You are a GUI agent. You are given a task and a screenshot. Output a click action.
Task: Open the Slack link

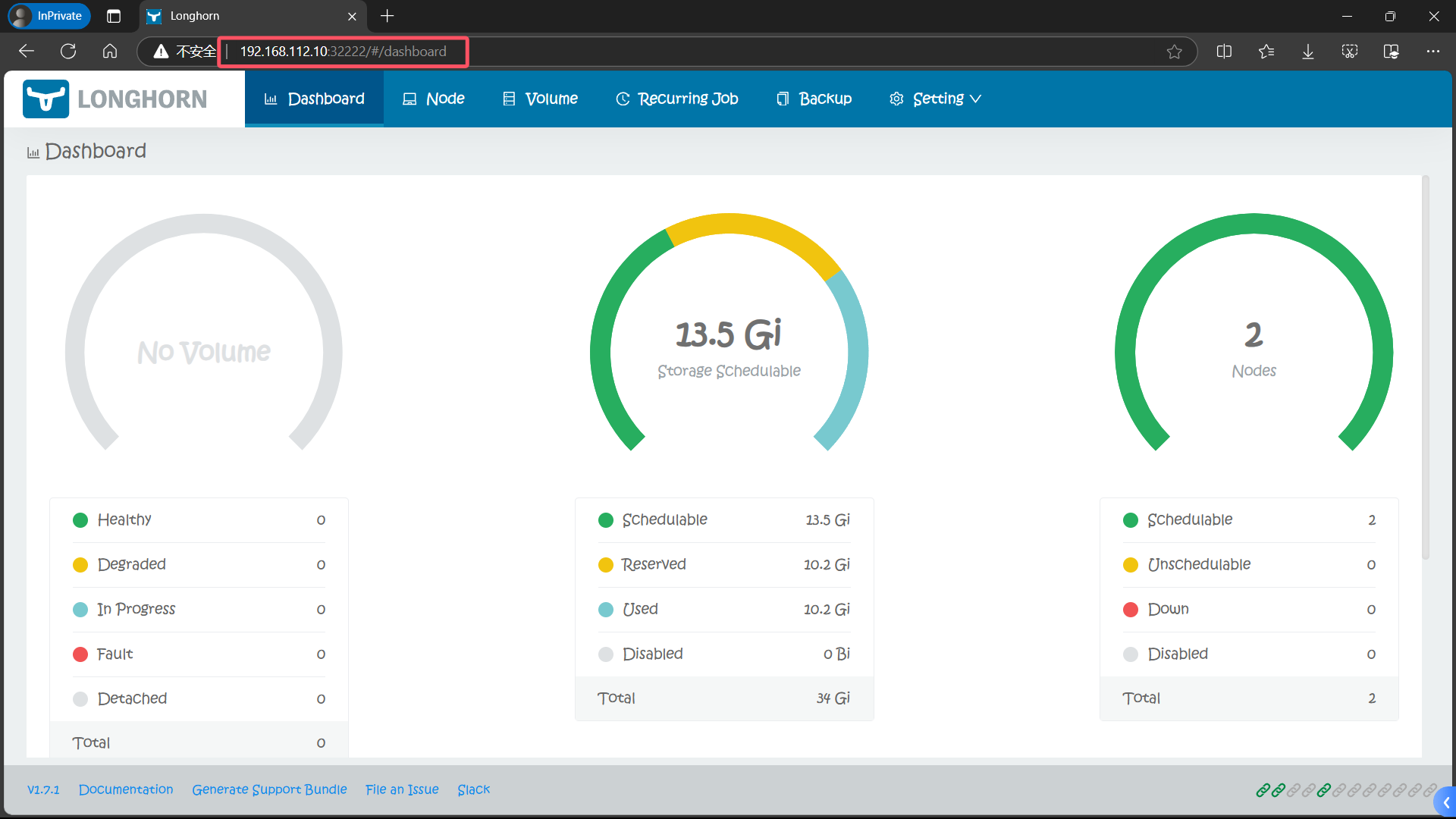point(474,789)
